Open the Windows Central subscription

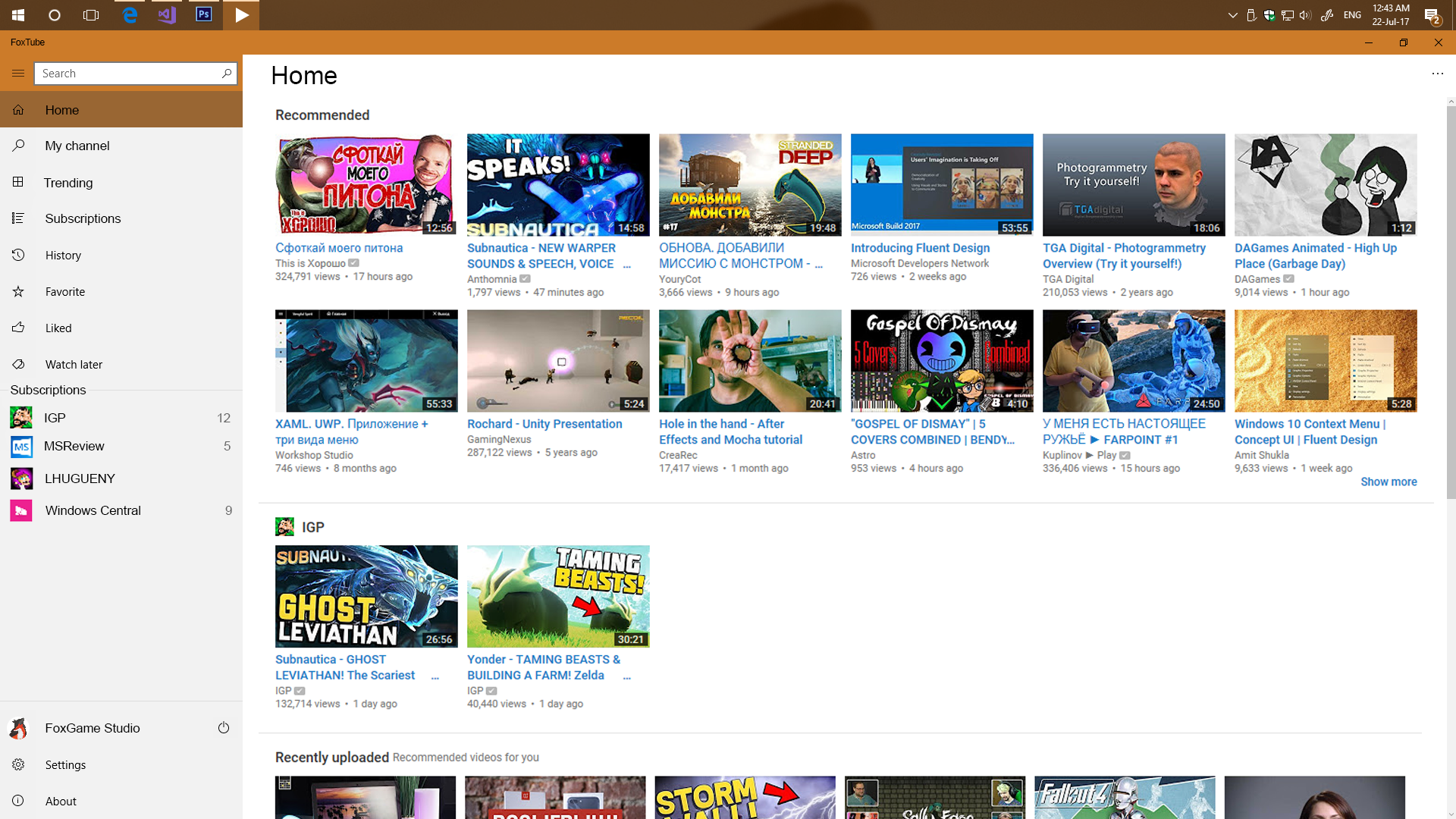[93, 511]
